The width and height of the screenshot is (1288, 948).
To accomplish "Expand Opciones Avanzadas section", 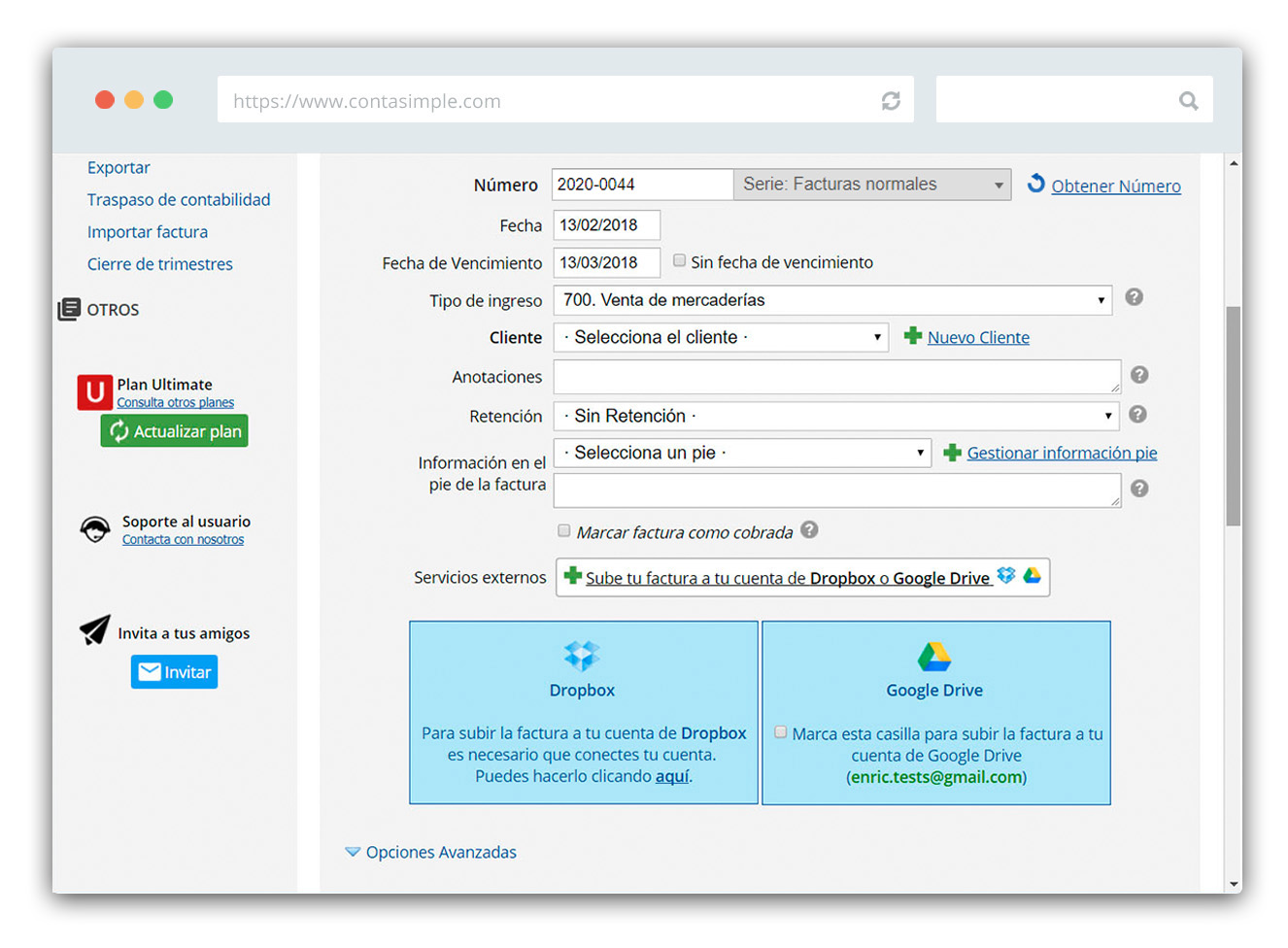I will point(431,852).
